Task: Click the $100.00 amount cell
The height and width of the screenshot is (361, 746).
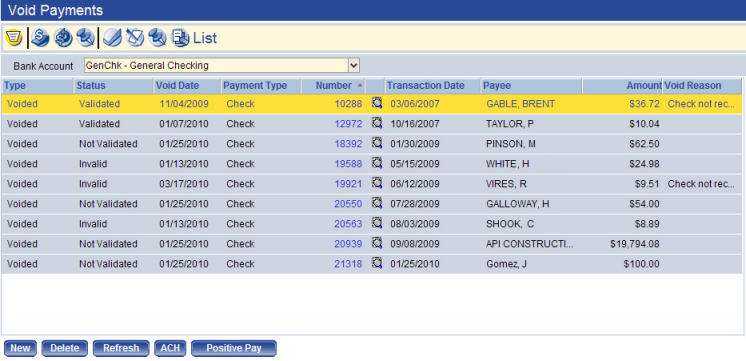Action: pyautogui.click(x=641, y=263)
